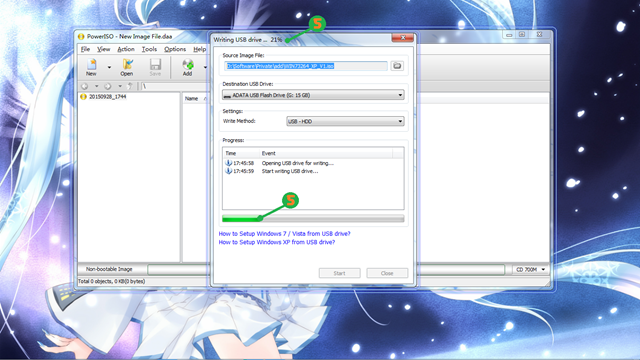Select the 'Start writing USB drive...' log row
Image resolution: width=640 pixels, height=360 pixels.
click(313, 171)
